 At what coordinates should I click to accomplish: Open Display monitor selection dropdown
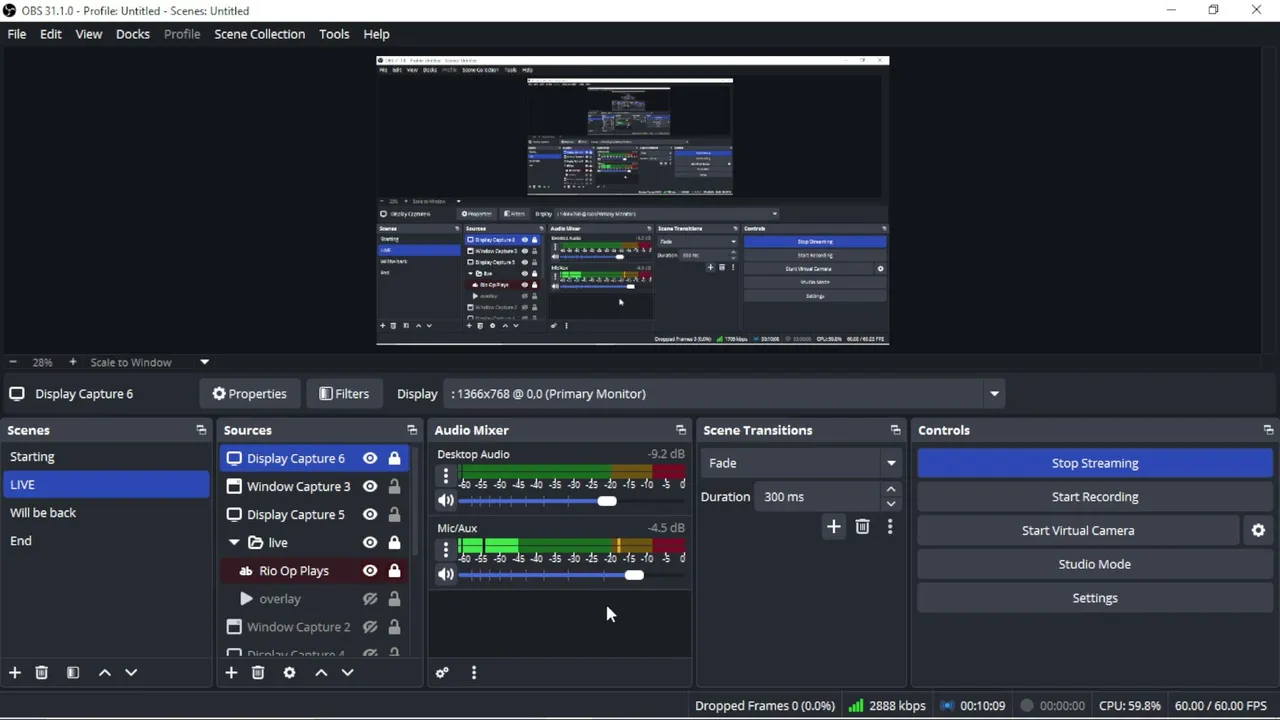pyautogui.click(x=994, y=394)
